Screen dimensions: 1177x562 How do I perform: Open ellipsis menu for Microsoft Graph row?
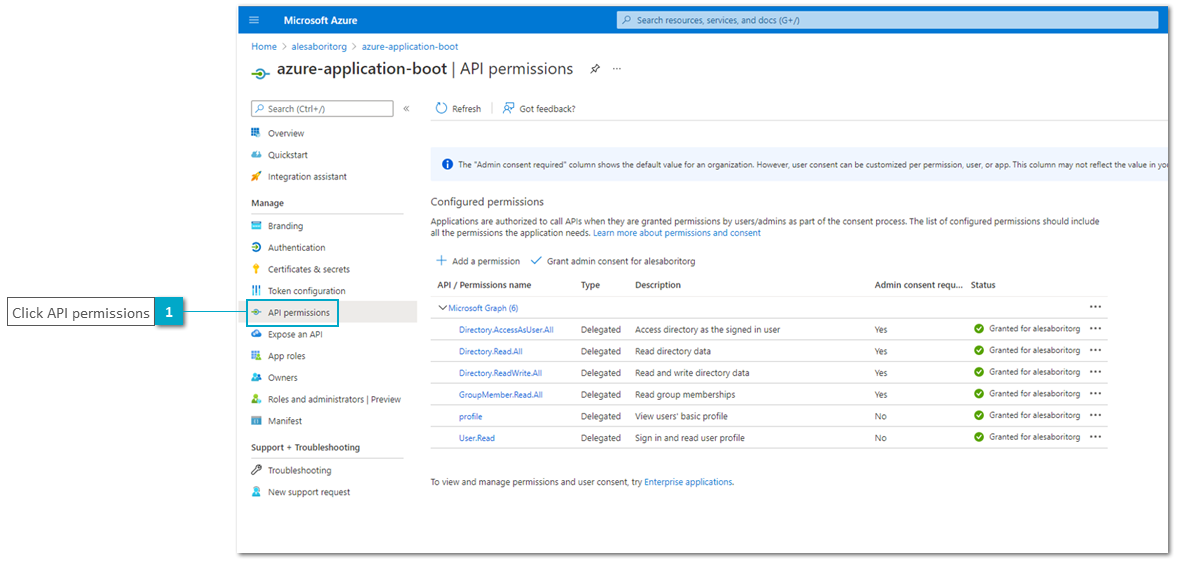click(1095, 307)
